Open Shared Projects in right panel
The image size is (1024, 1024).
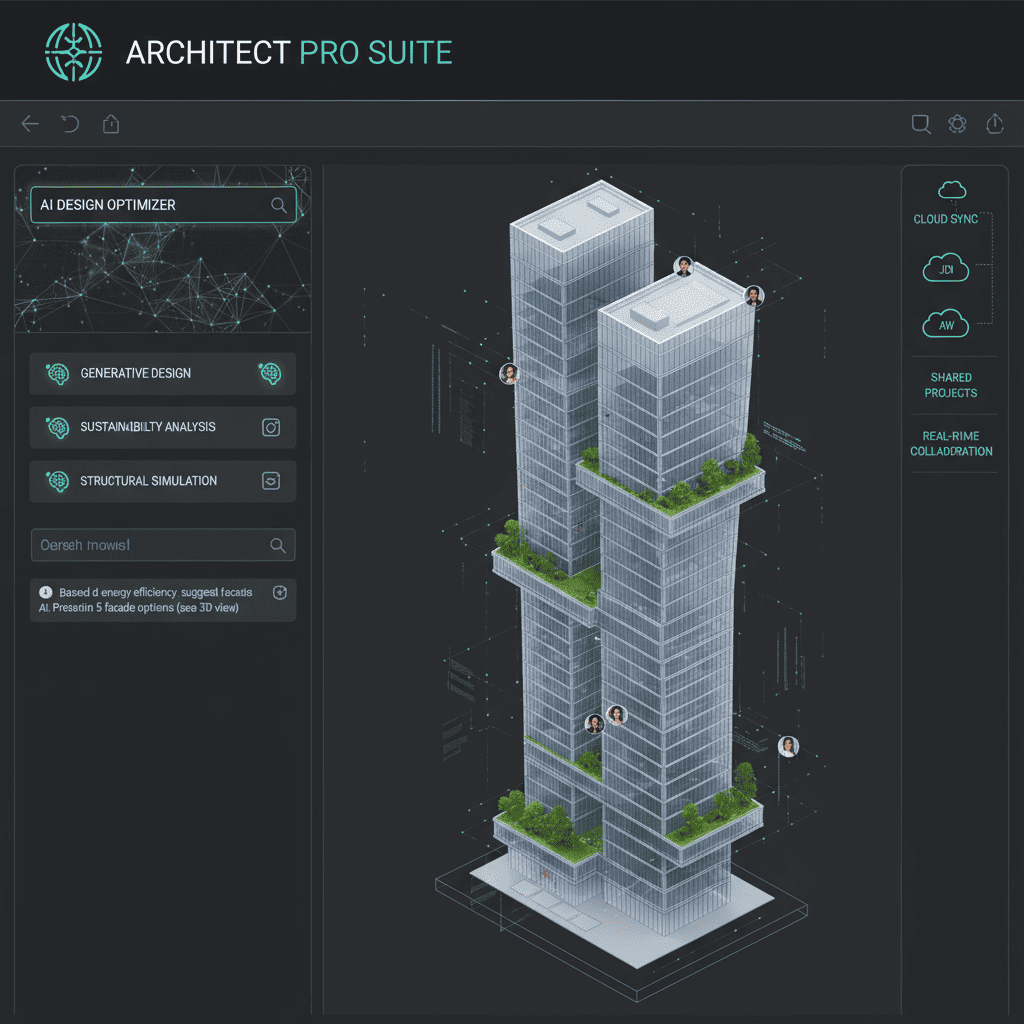pyautogui.click(x=951, y=385)
